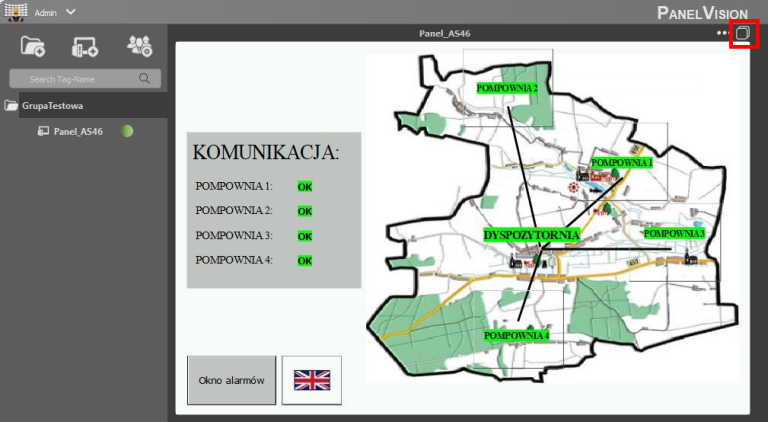
Task: Click the magnifier icon in search box
Action: point(145,79)
